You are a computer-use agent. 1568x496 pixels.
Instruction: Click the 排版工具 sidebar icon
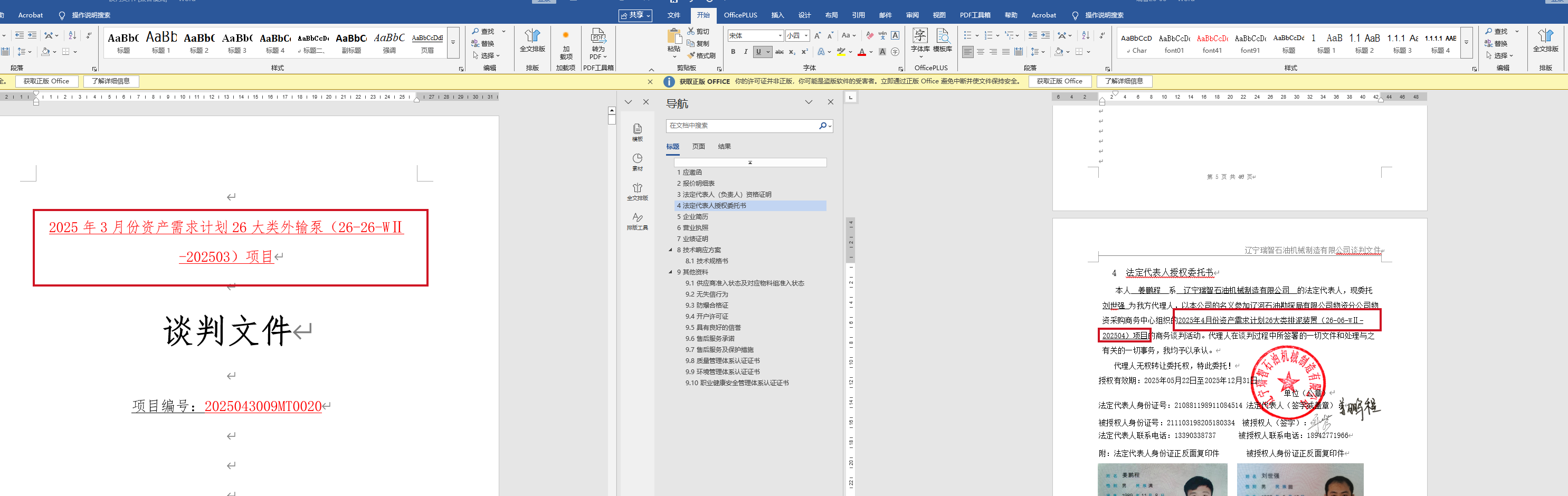tap(638, 221)
